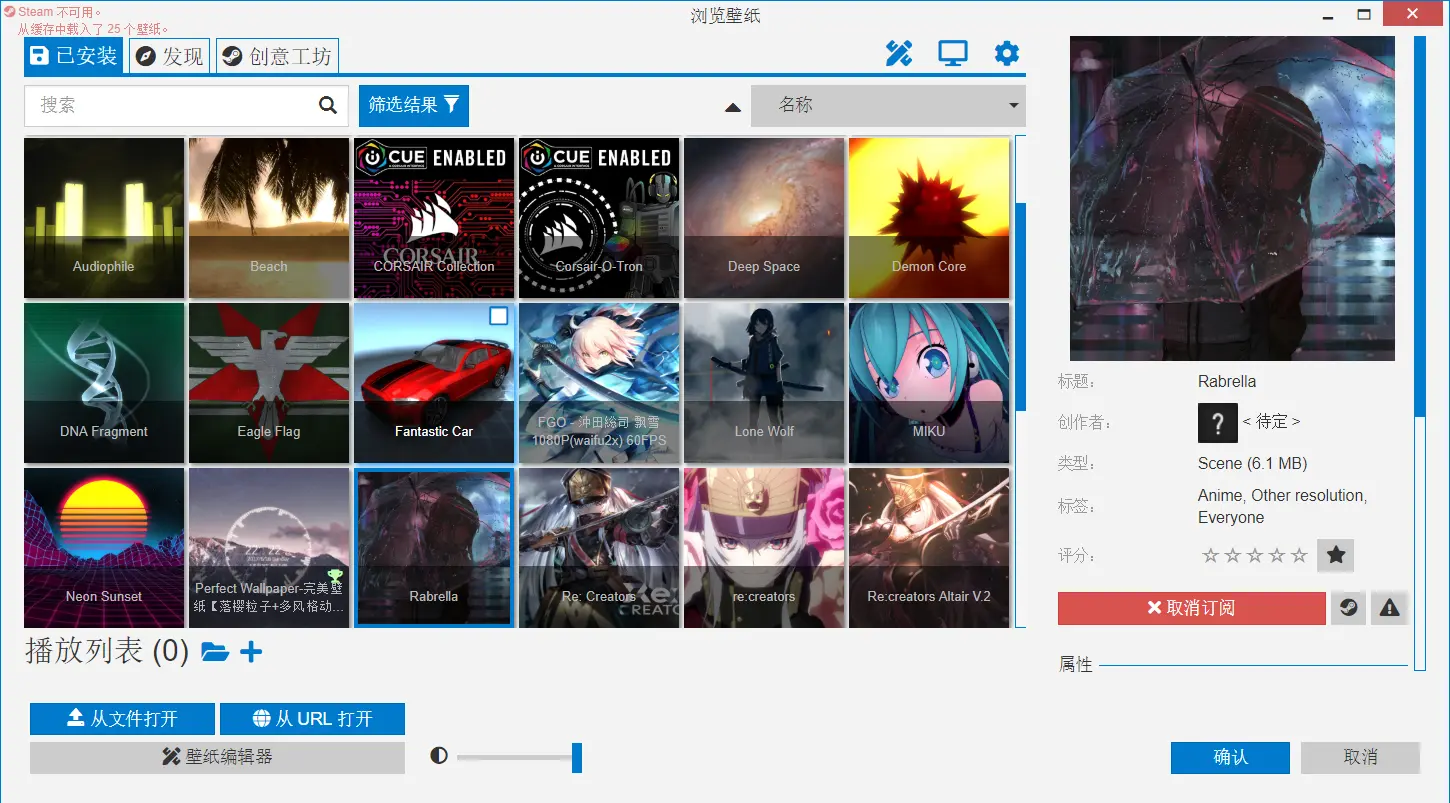Select the Audiophile wallpaper
The width and height of the screenshot is (1450, 803).
coord(104,218)
